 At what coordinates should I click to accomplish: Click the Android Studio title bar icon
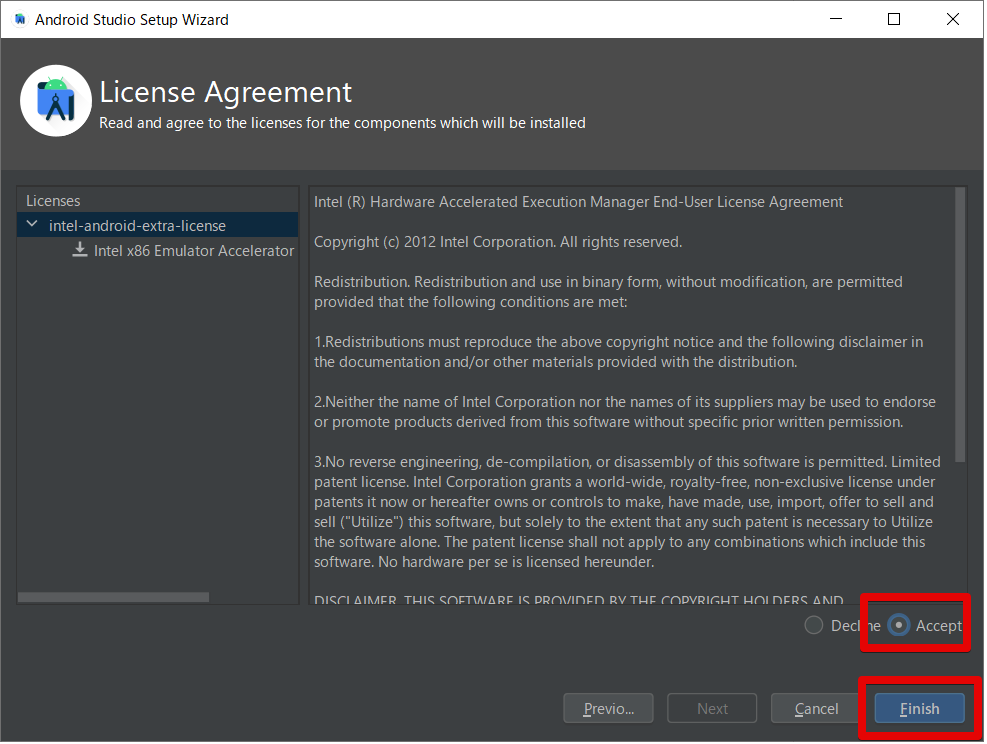(20, 20)
